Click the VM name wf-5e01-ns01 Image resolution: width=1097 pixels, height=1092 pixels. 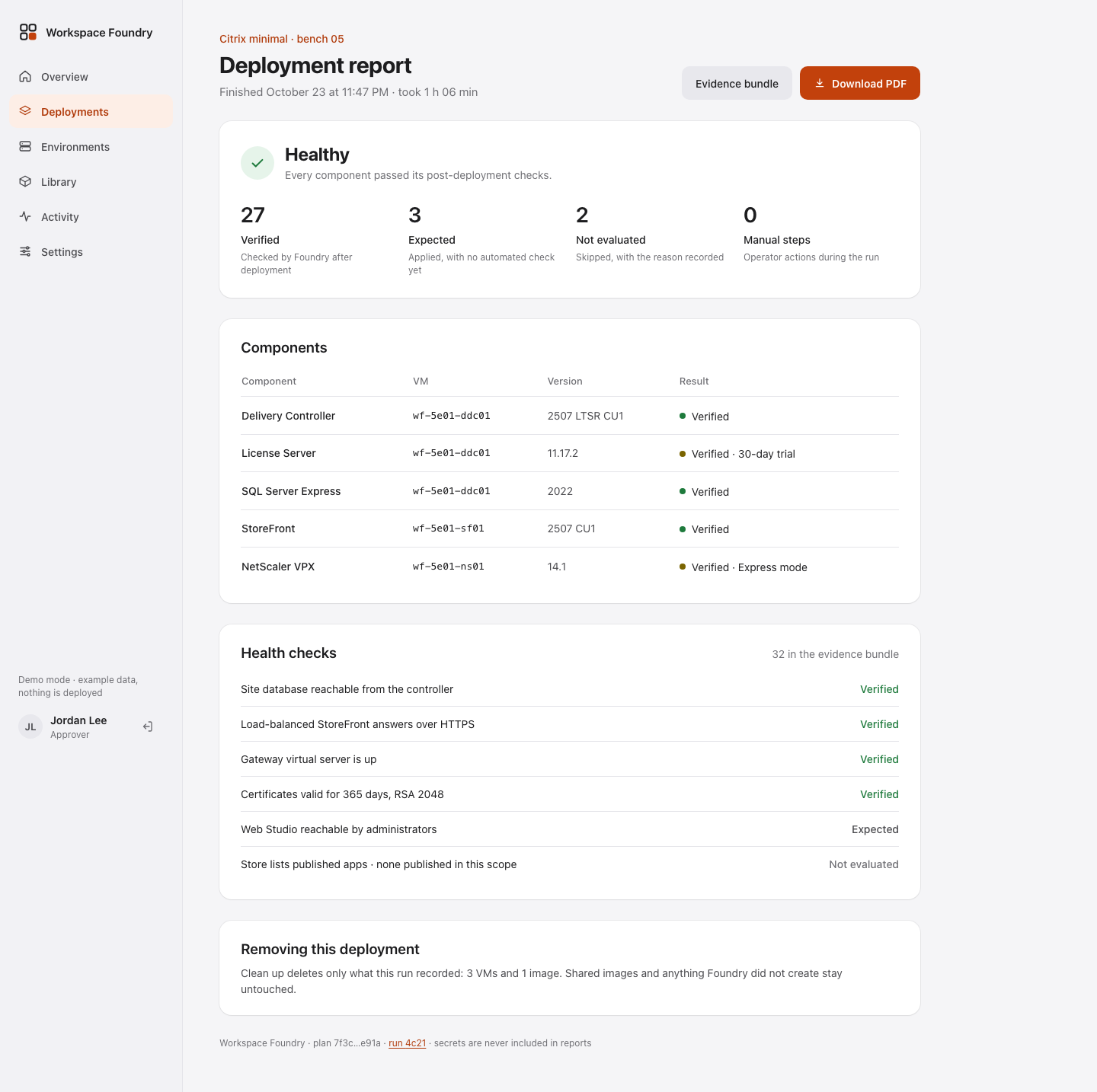[449, 567]
